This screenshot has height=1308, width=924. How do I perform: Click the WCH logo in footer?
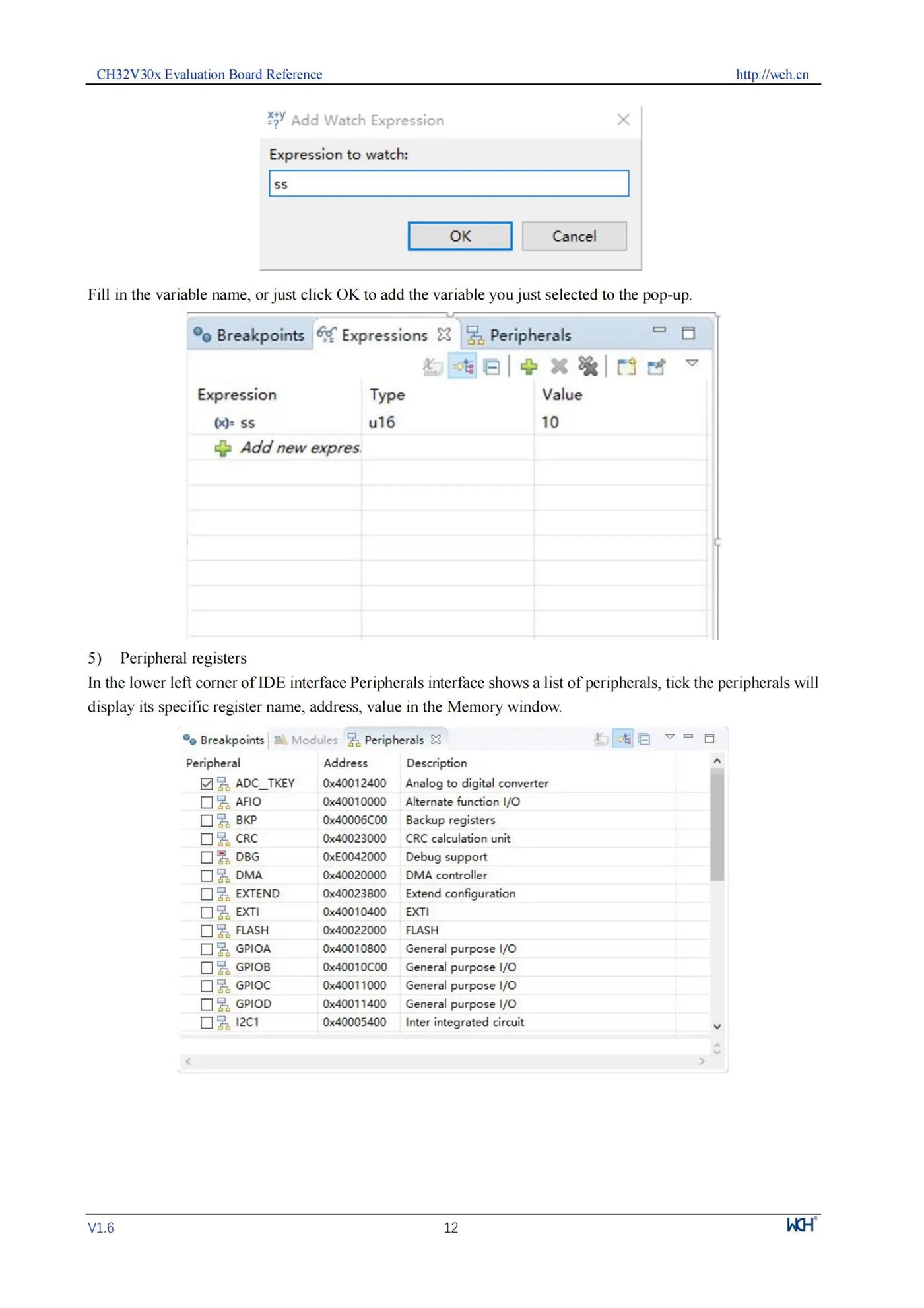coord(802,1225)
